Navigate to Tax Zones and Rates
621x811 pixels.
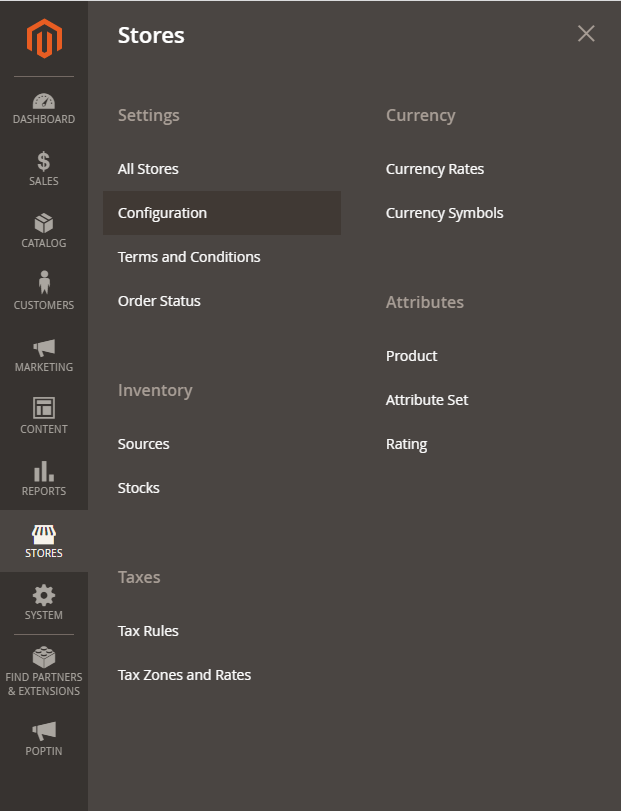[184, 675]
